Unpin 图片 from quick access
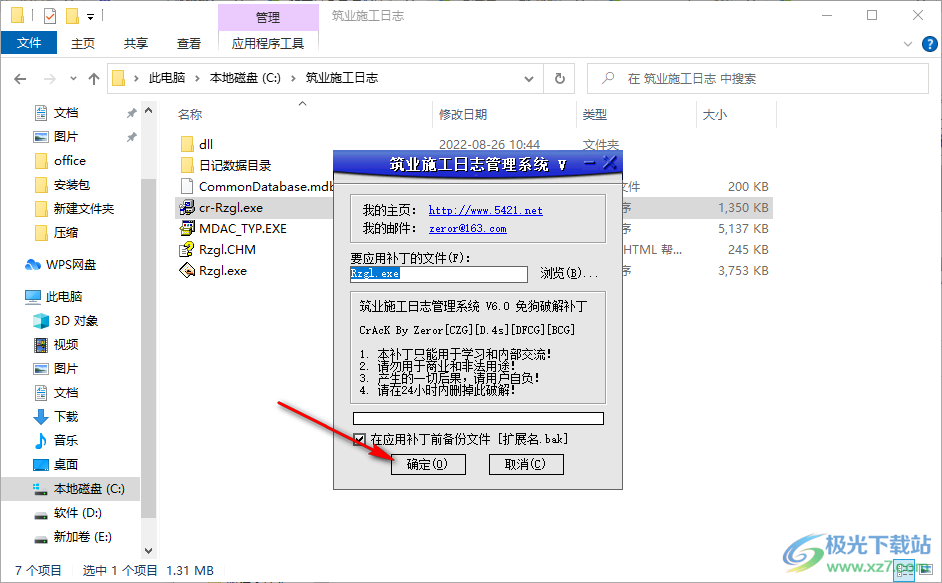This screenshot has width=942, height=583. coord(130,136)
